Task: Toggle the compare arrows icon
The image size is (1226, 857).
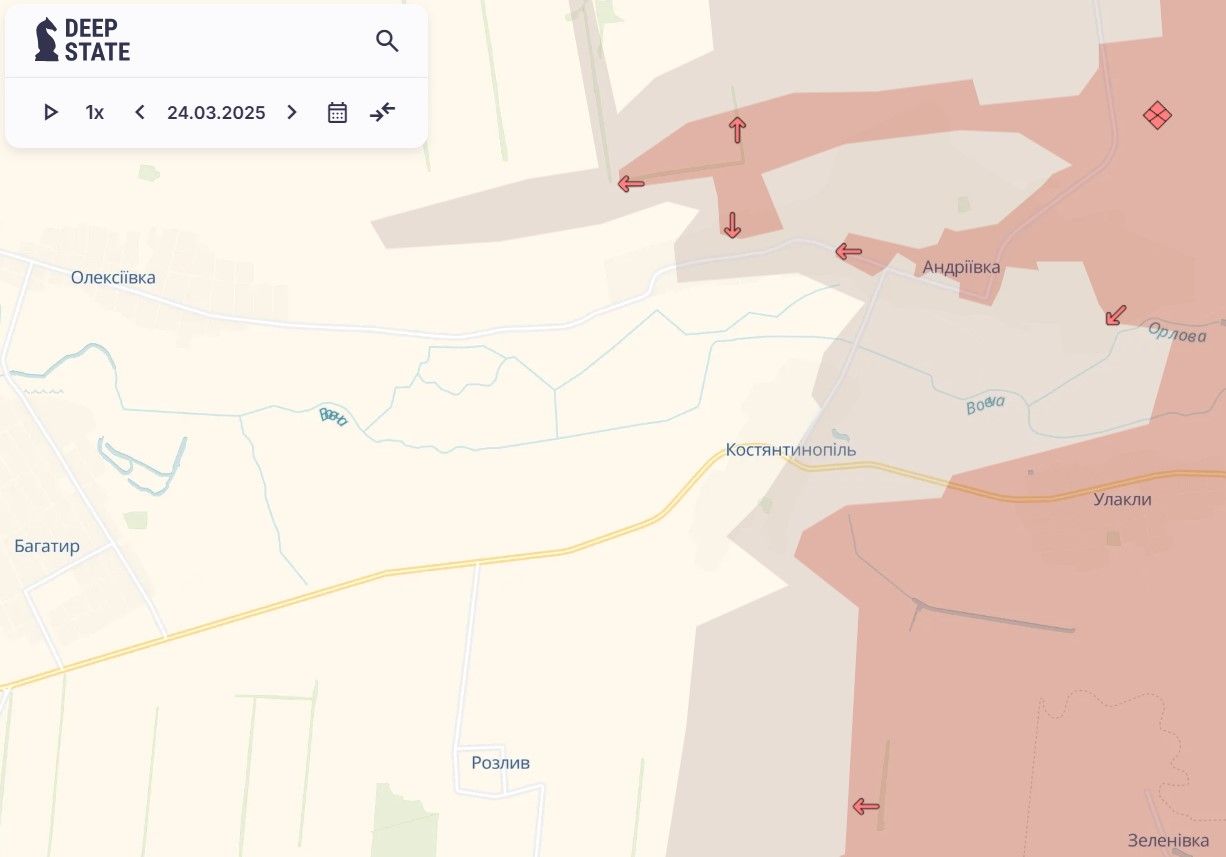Action: (383, 112)
